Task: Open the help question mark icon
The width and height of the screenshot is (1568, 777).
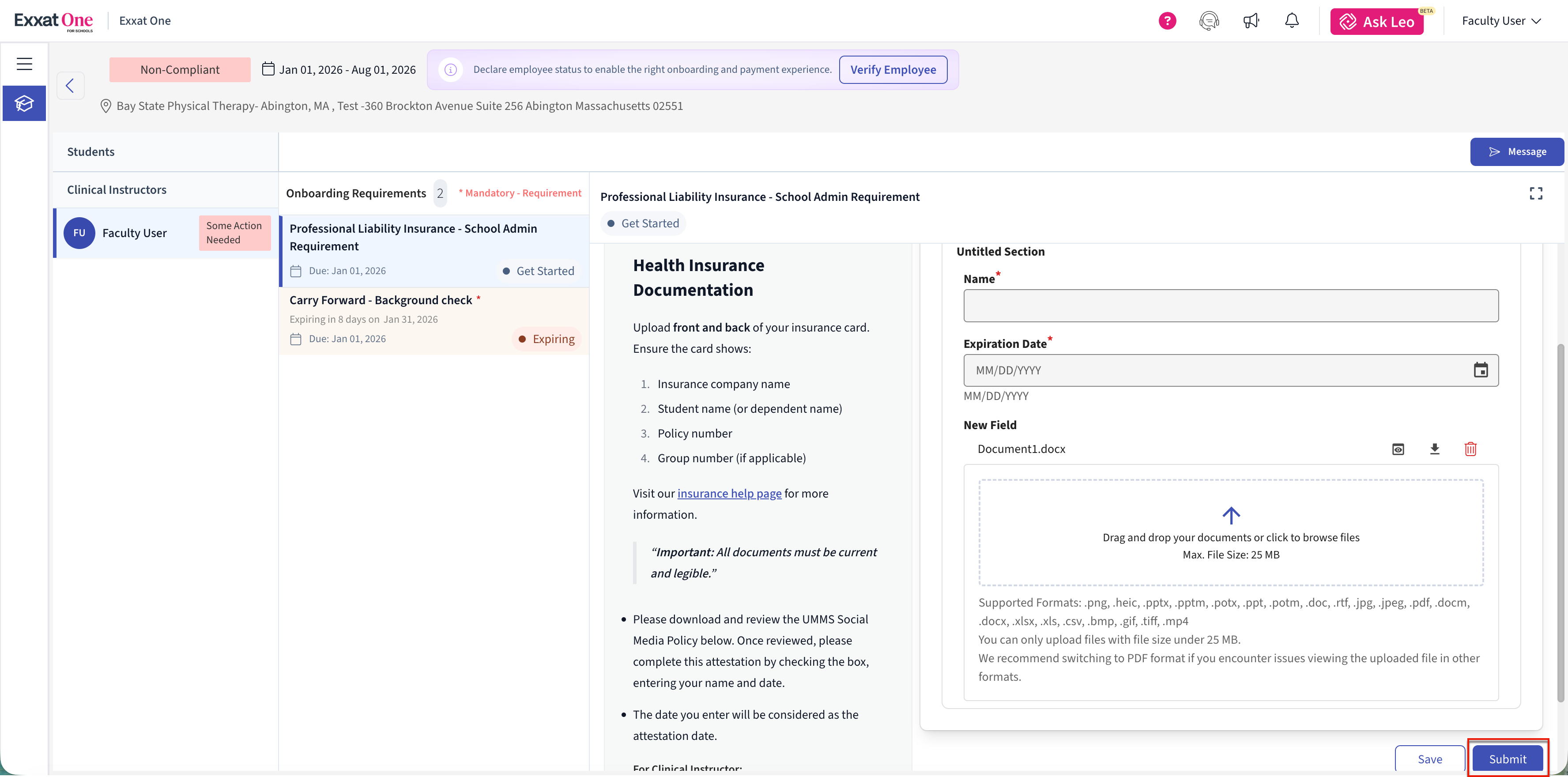Action: point(1167,21)
